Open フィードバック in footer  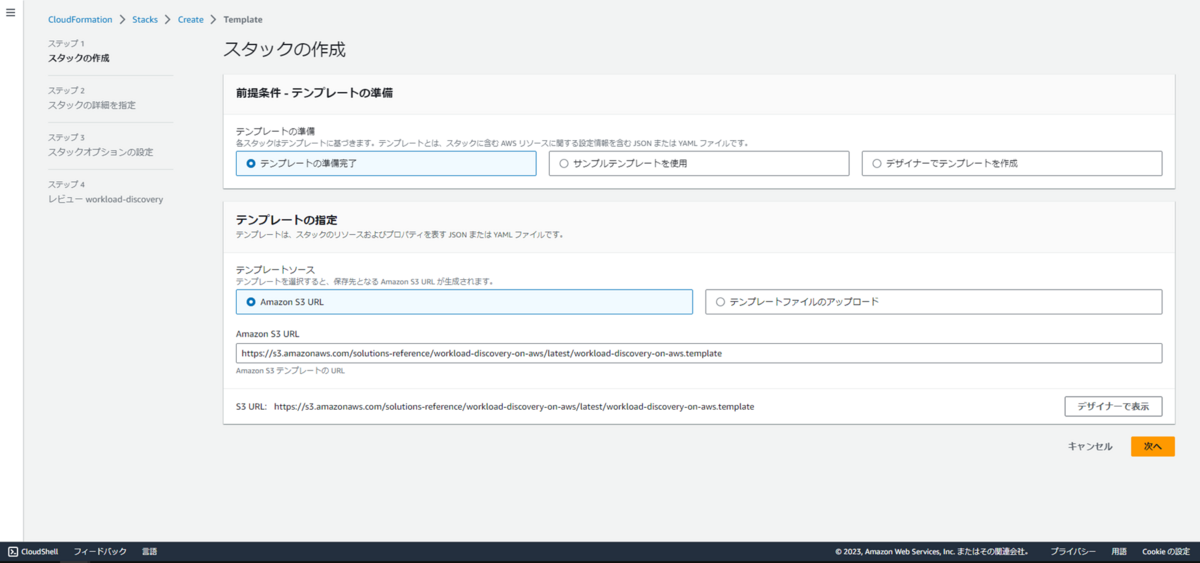coord(100,552)
